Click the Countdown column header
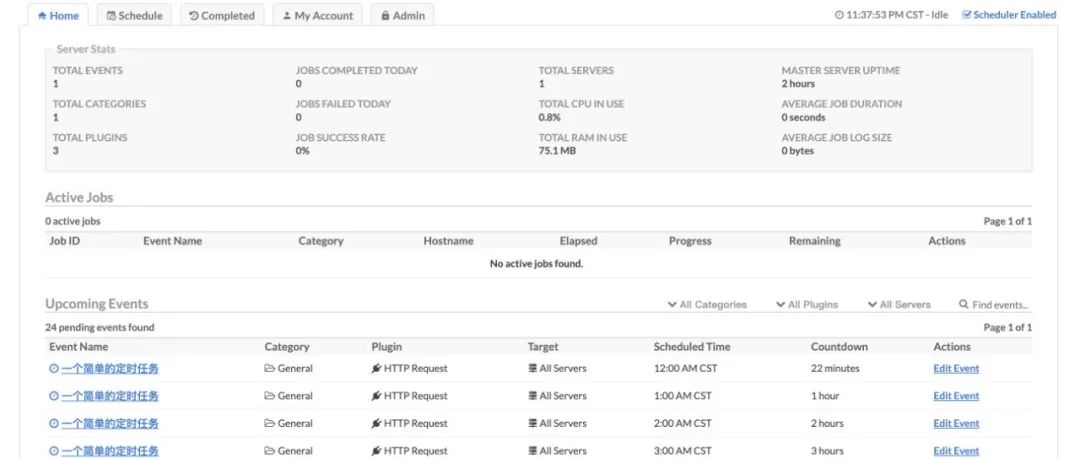 point(839,347)
